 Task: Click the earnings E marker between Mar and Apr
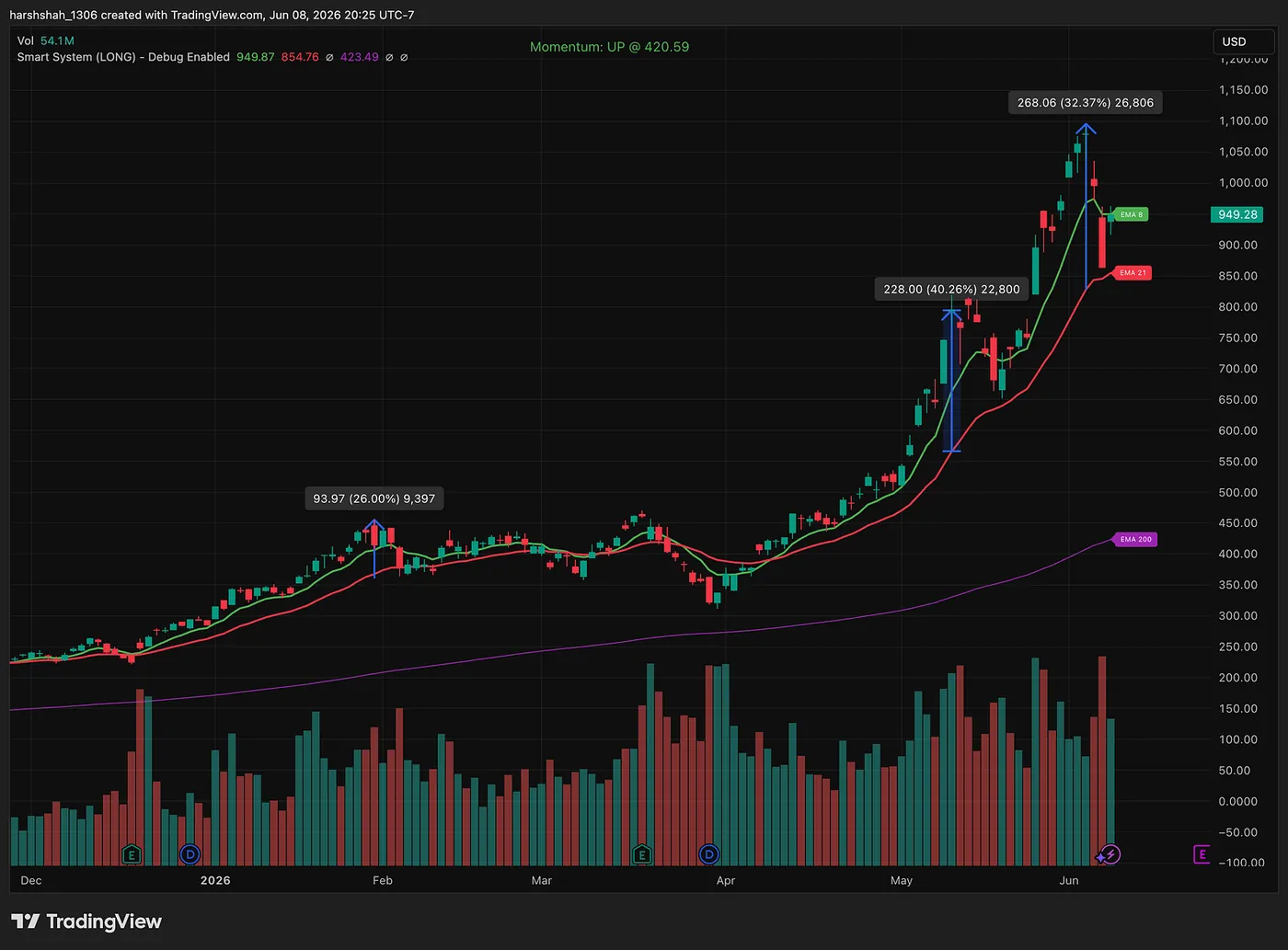tap(641, 854)
